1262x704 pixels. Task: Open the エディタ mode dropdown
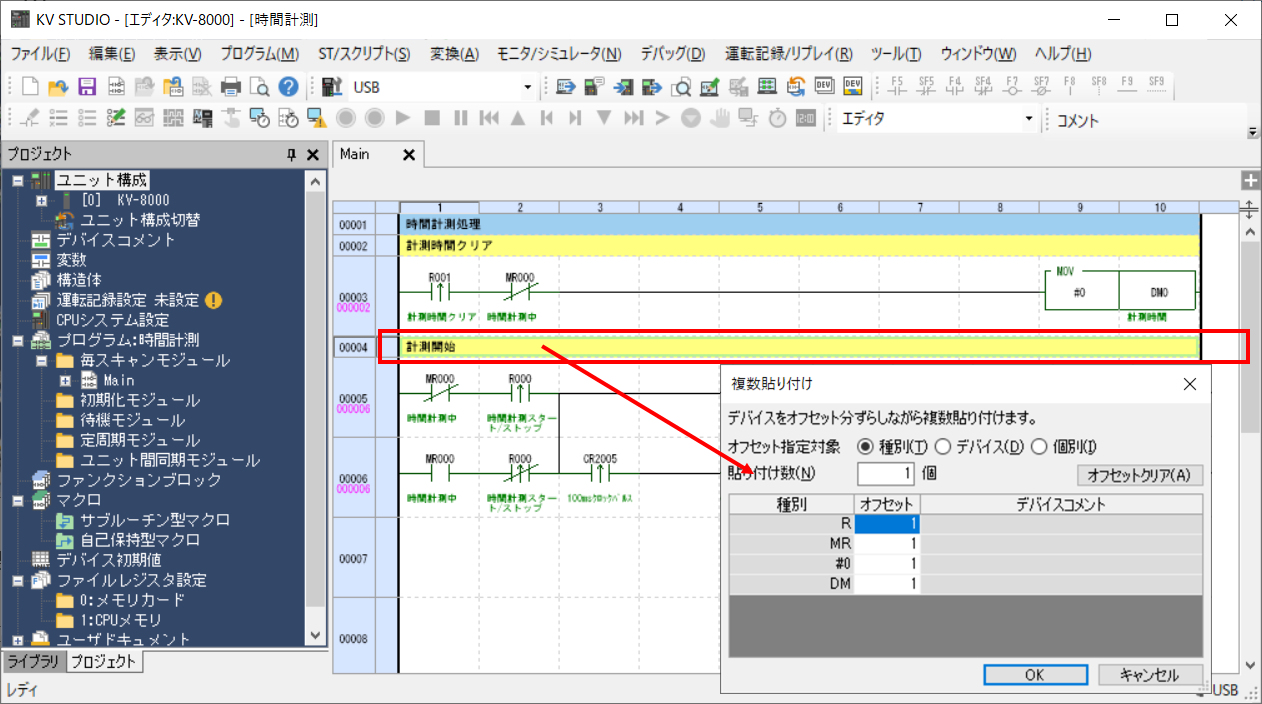point(1028,118)
